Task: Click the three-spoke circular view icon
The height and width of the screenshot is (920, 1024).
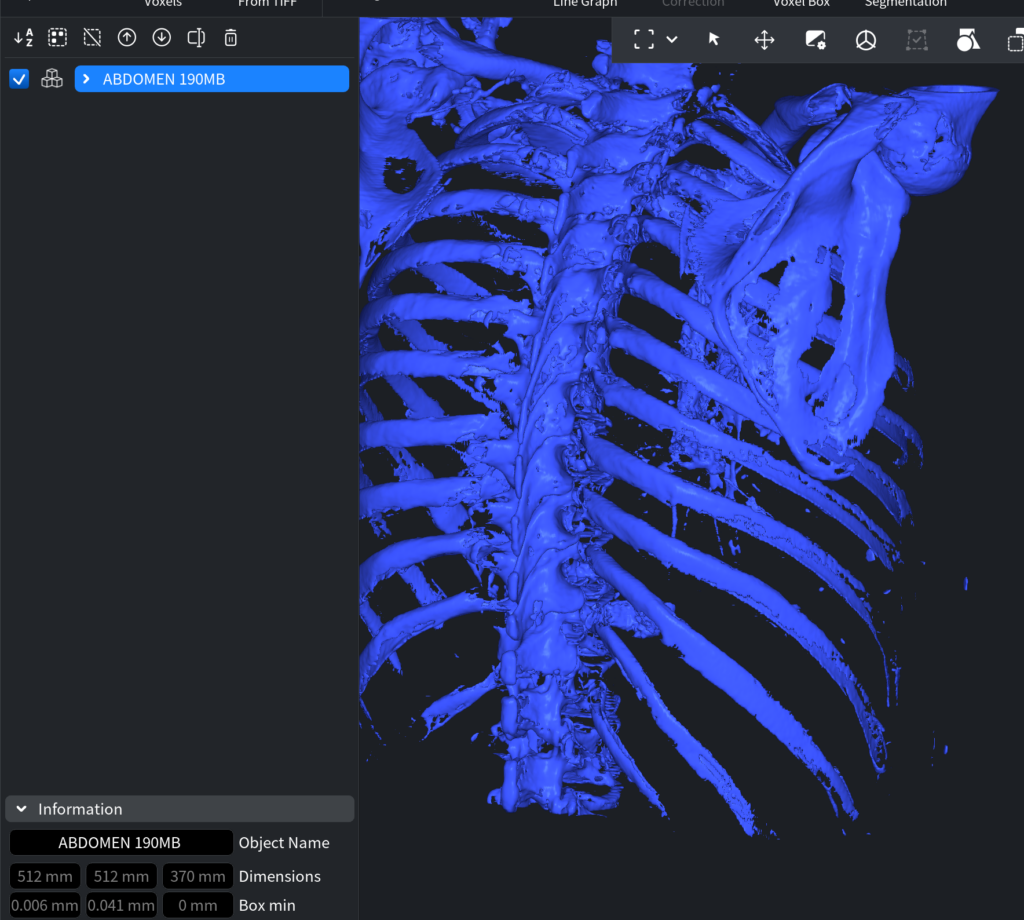Action: pos(865,40)
